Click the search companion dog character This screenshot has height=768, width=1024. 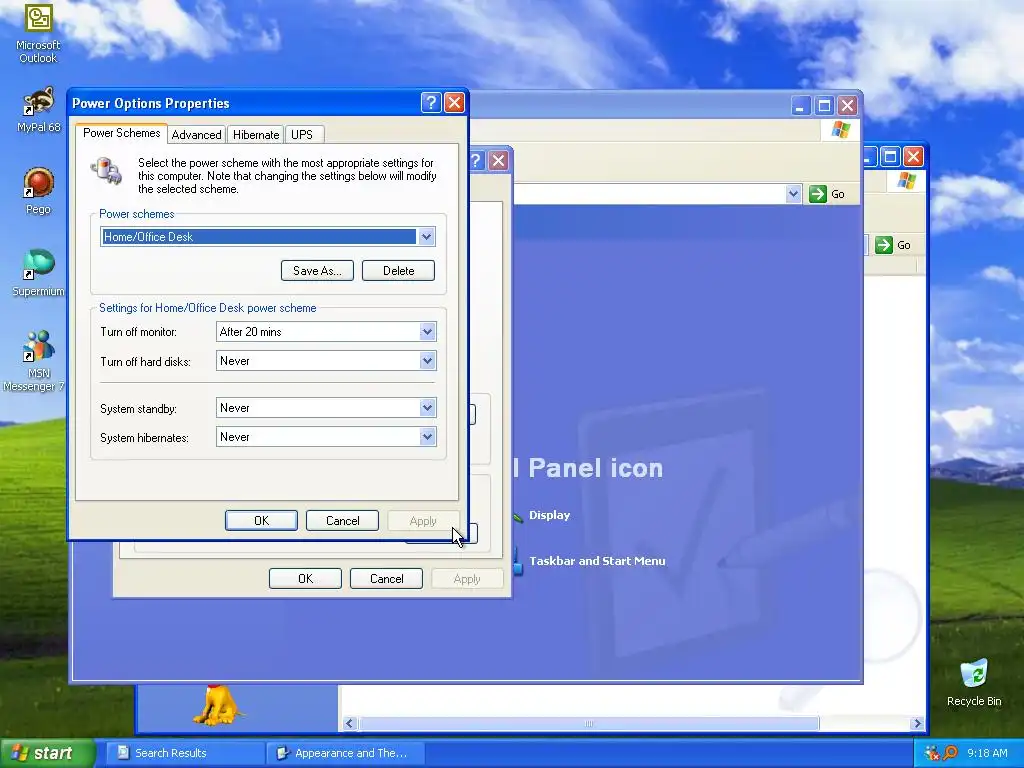[x=218, y=705]
